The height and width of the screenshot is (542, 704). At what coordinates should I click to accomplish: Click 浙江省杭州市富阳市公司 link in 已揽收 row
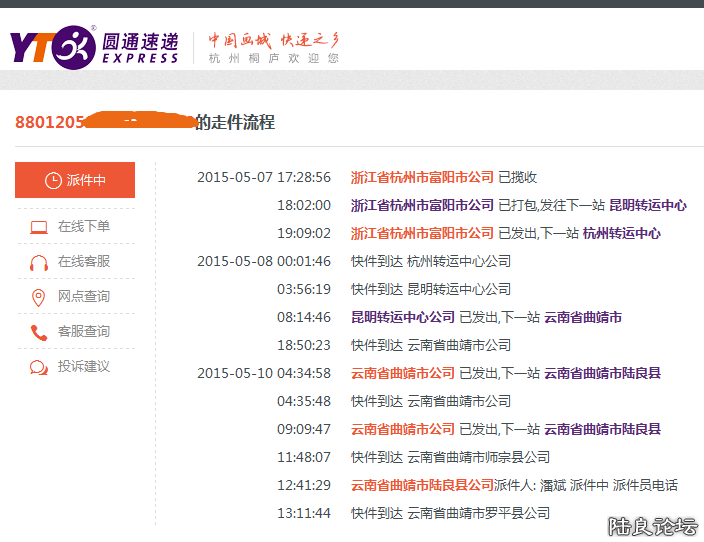click(422, 177)
